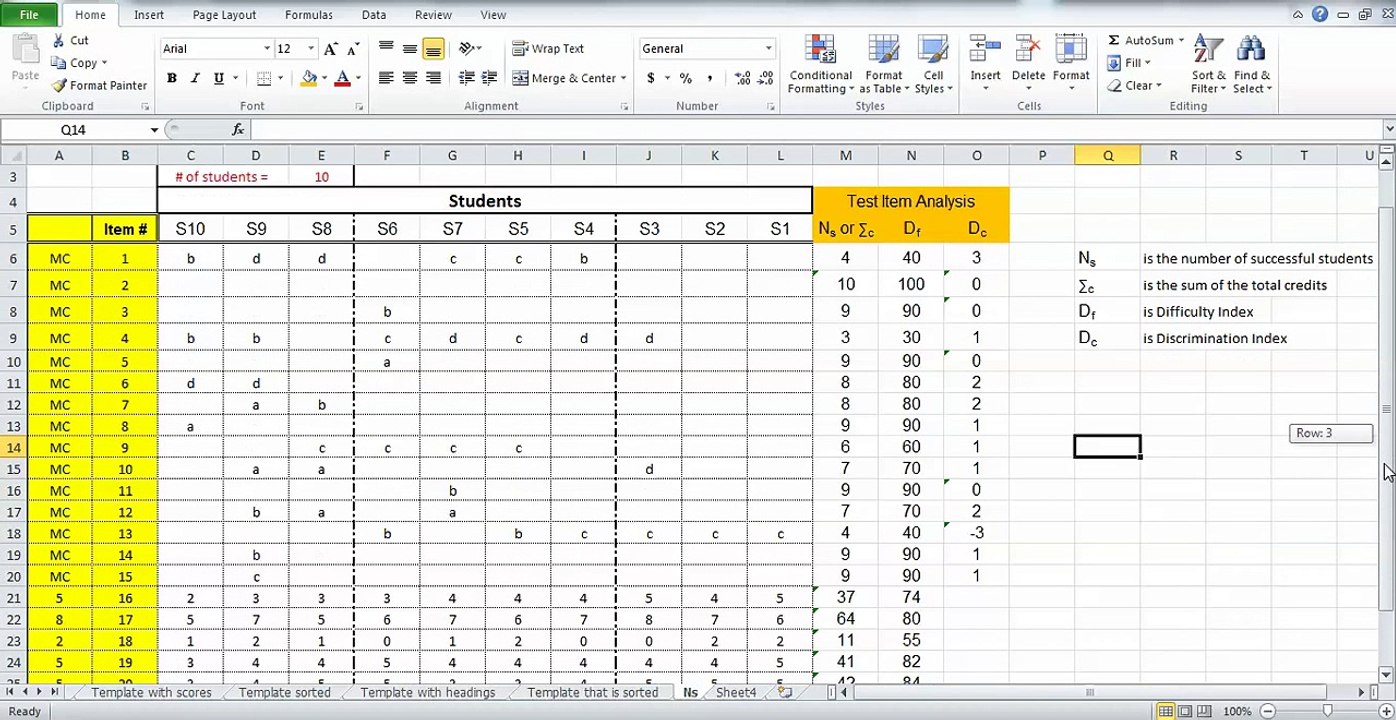
Task: Open the Excel Help question mark
Action: pos(1320,14)
